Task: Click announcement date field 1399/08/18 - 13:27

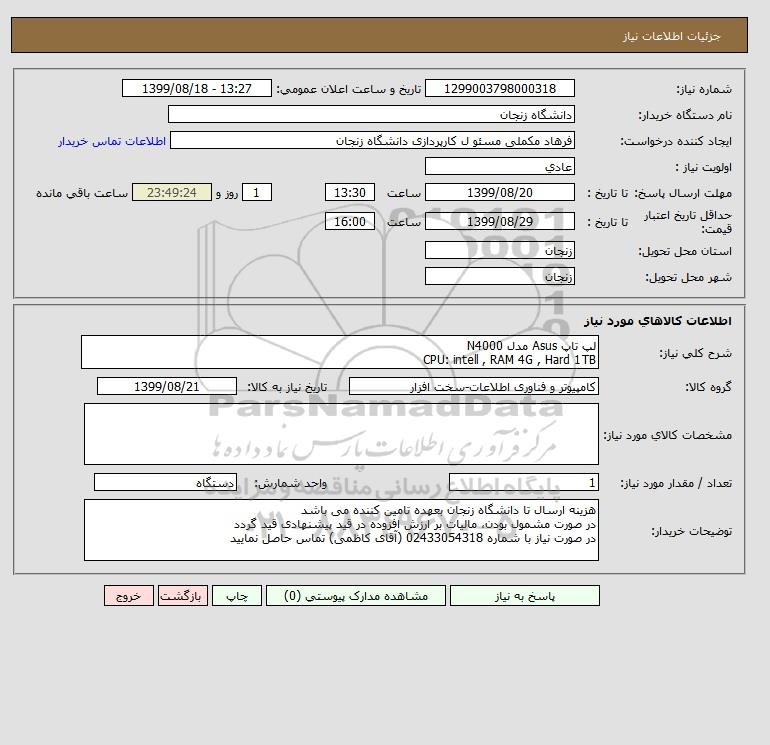Action: (196, 88)
